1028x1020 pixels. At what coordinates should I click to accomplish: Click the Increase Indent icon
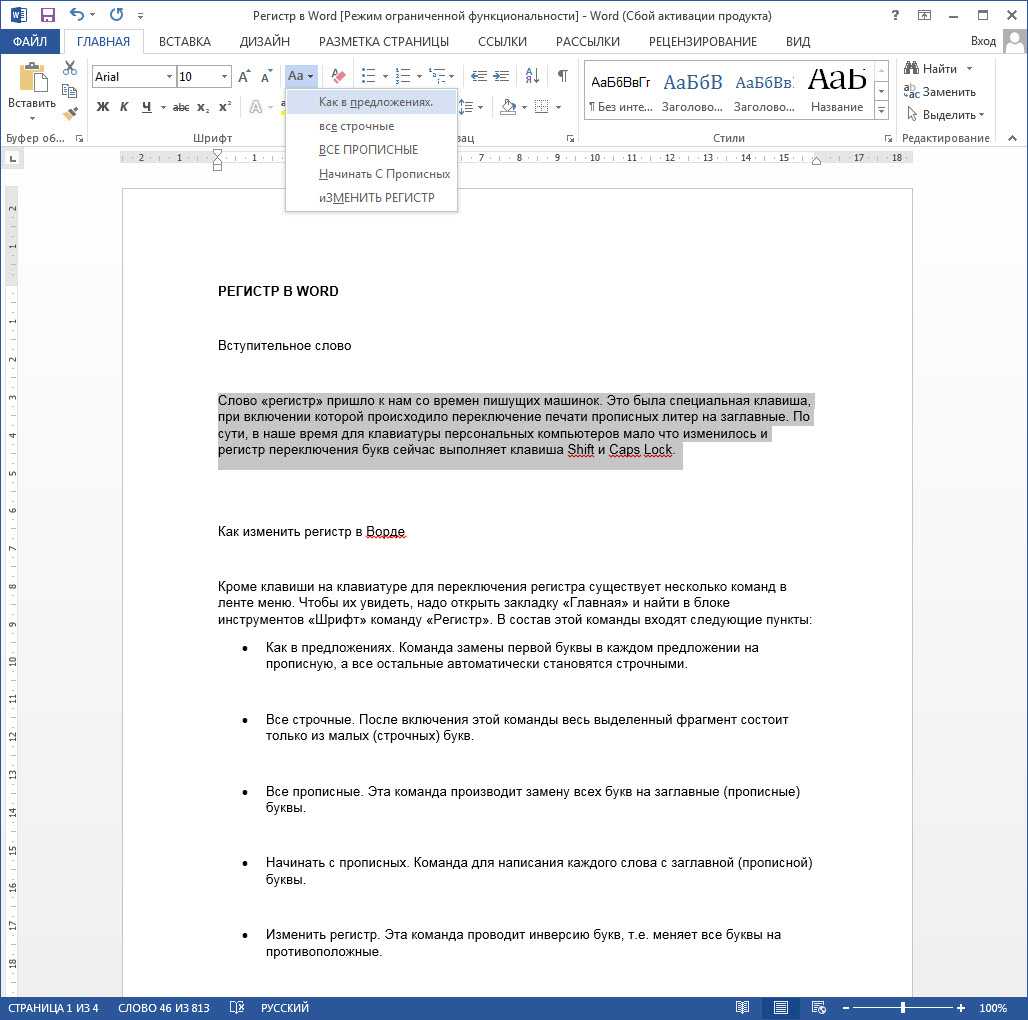[502, 76]
